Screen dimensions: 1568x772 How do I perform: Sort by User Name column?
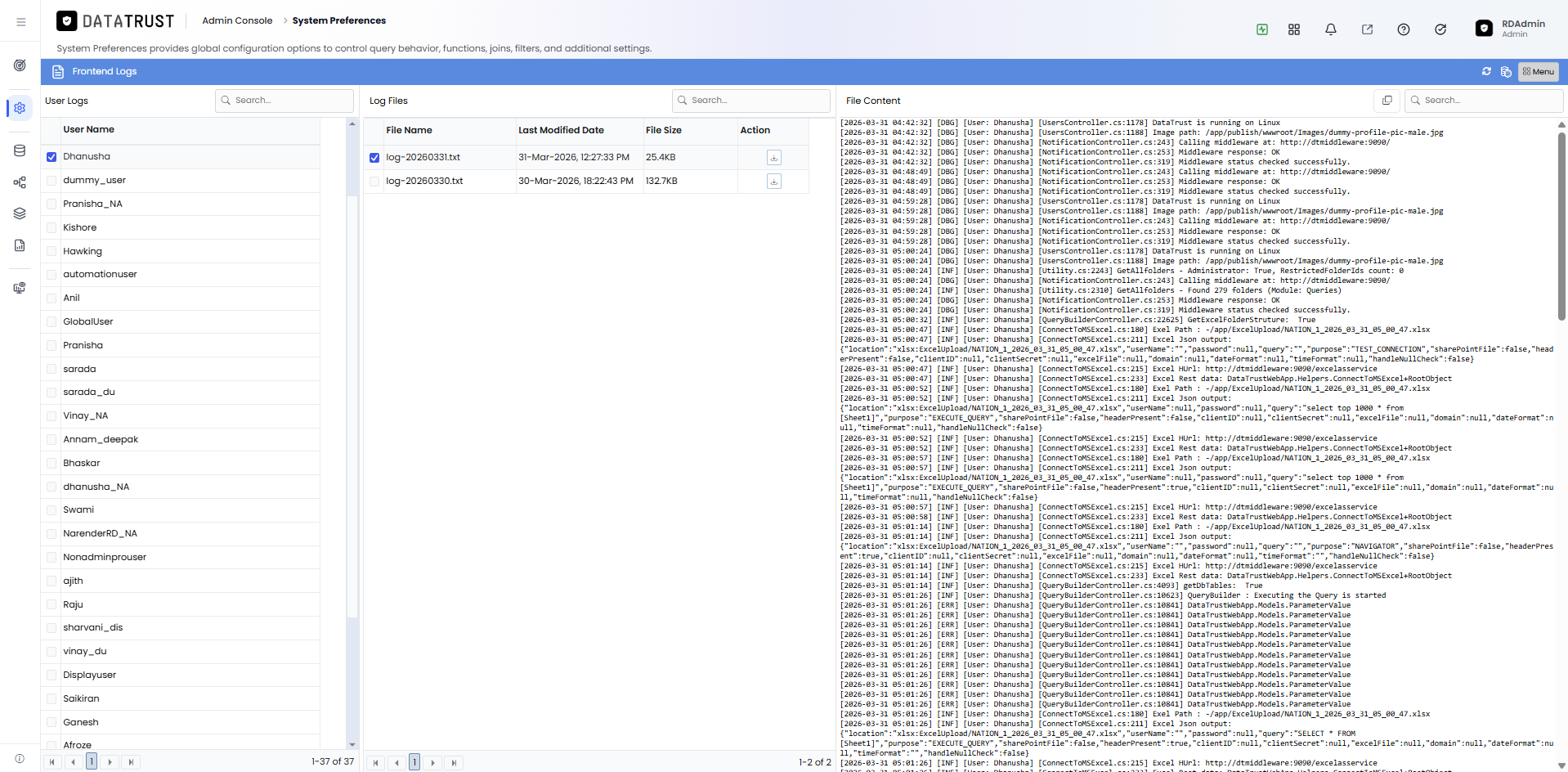(88, 129)
